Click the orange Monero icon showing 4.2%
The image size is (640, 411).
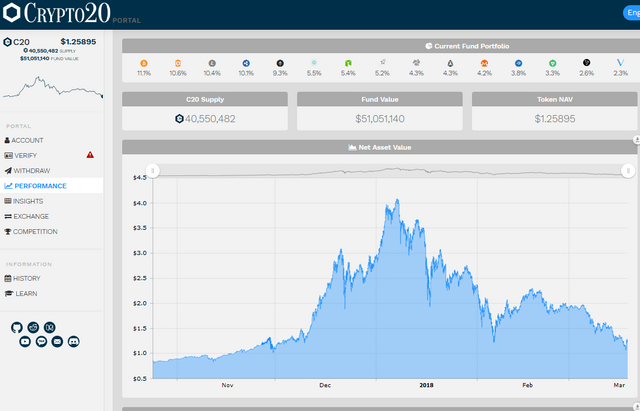(484, 63)
